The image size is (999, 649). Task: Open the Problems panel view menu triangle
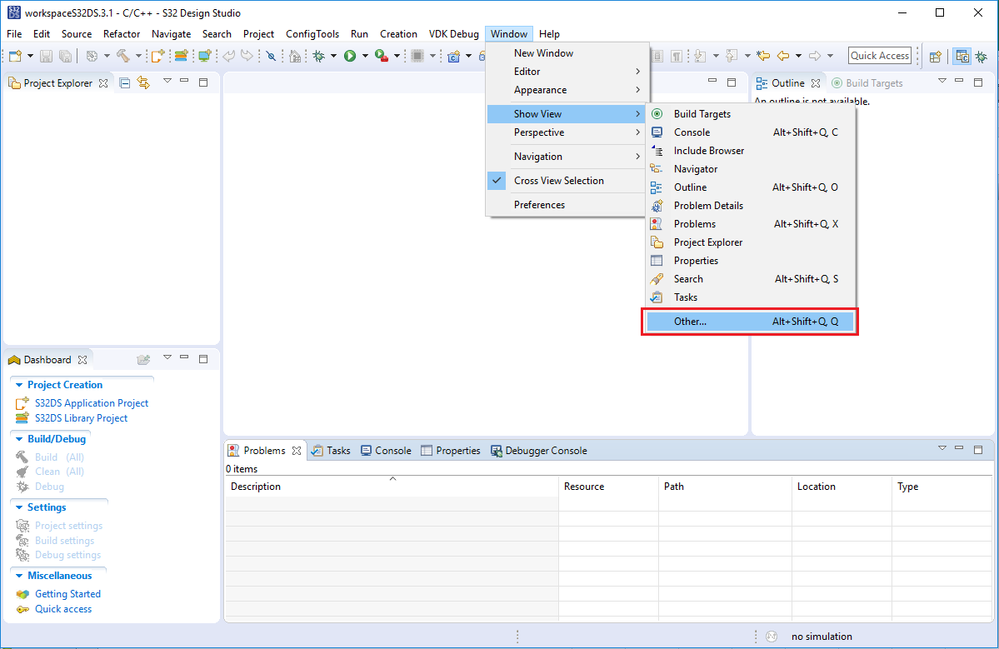(x=942, y=448)
